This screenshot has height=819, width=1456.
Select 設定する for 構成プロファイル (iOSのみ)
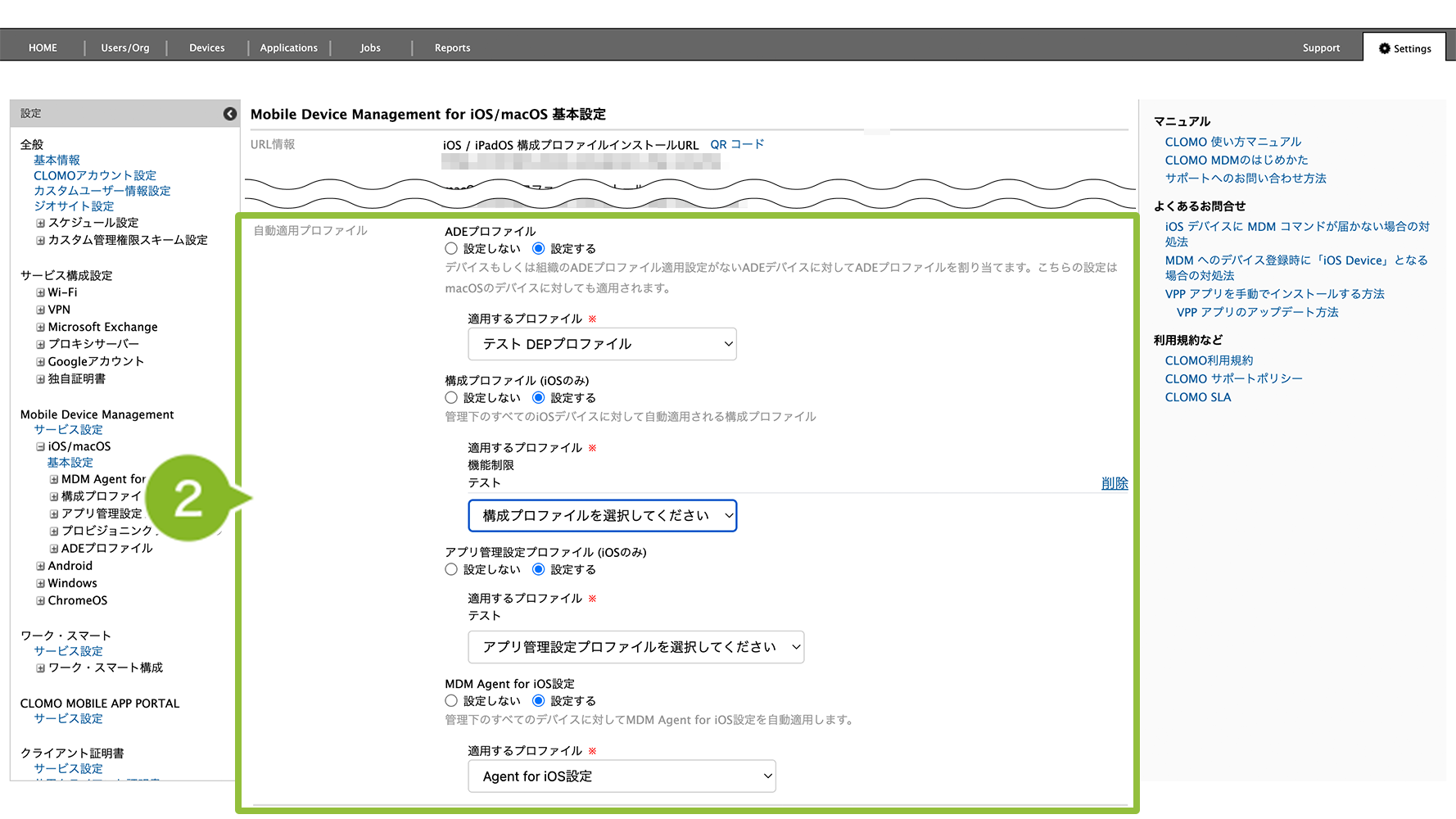539,397
